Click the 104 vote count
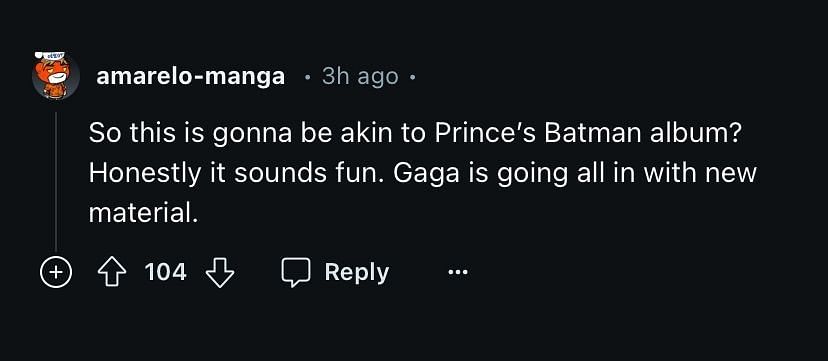This screenshot has width=828, height=361. click(x=165, y=272)
